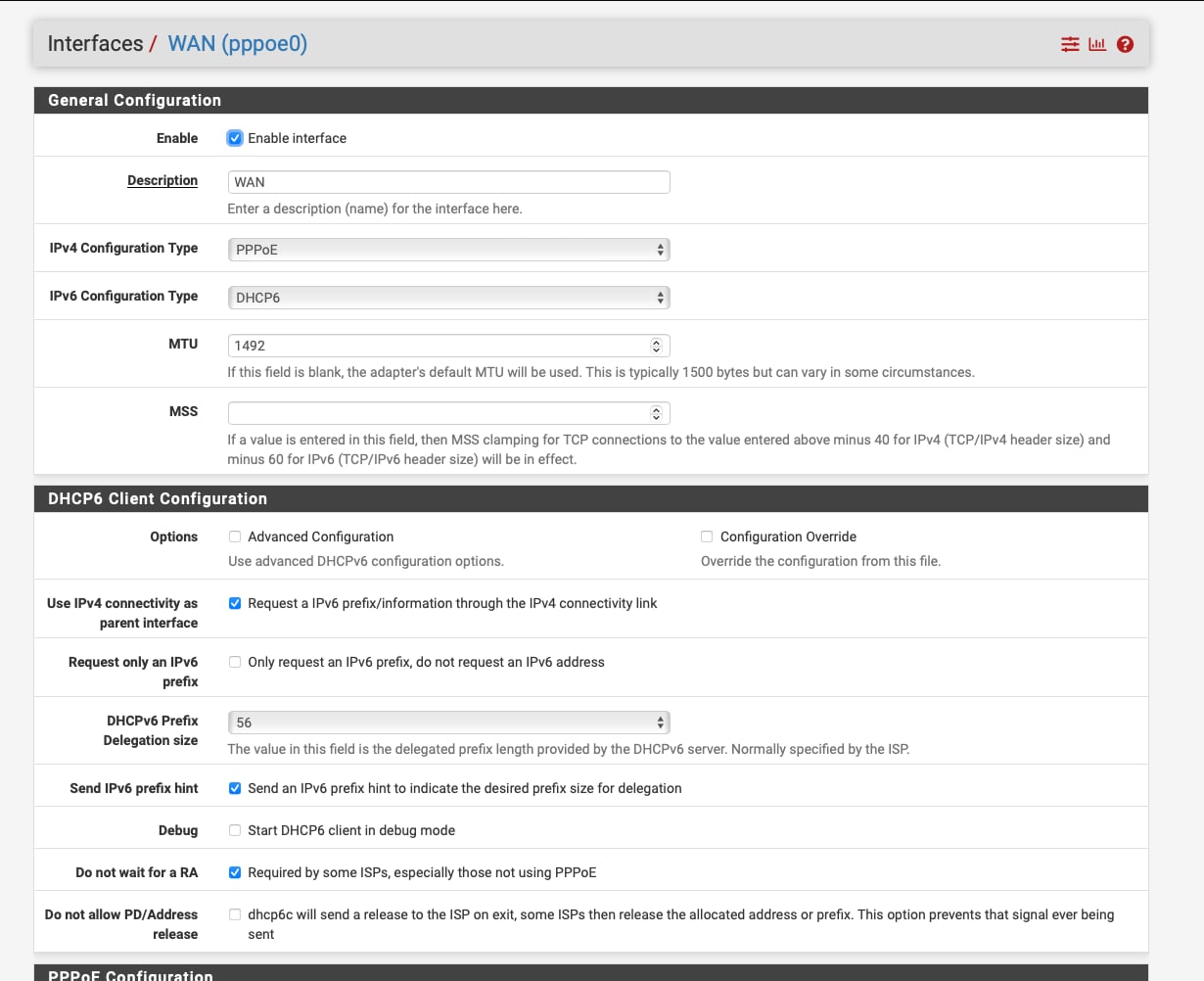
Task: Click the MSS field stepper arrows
Action: coord(656,413)
